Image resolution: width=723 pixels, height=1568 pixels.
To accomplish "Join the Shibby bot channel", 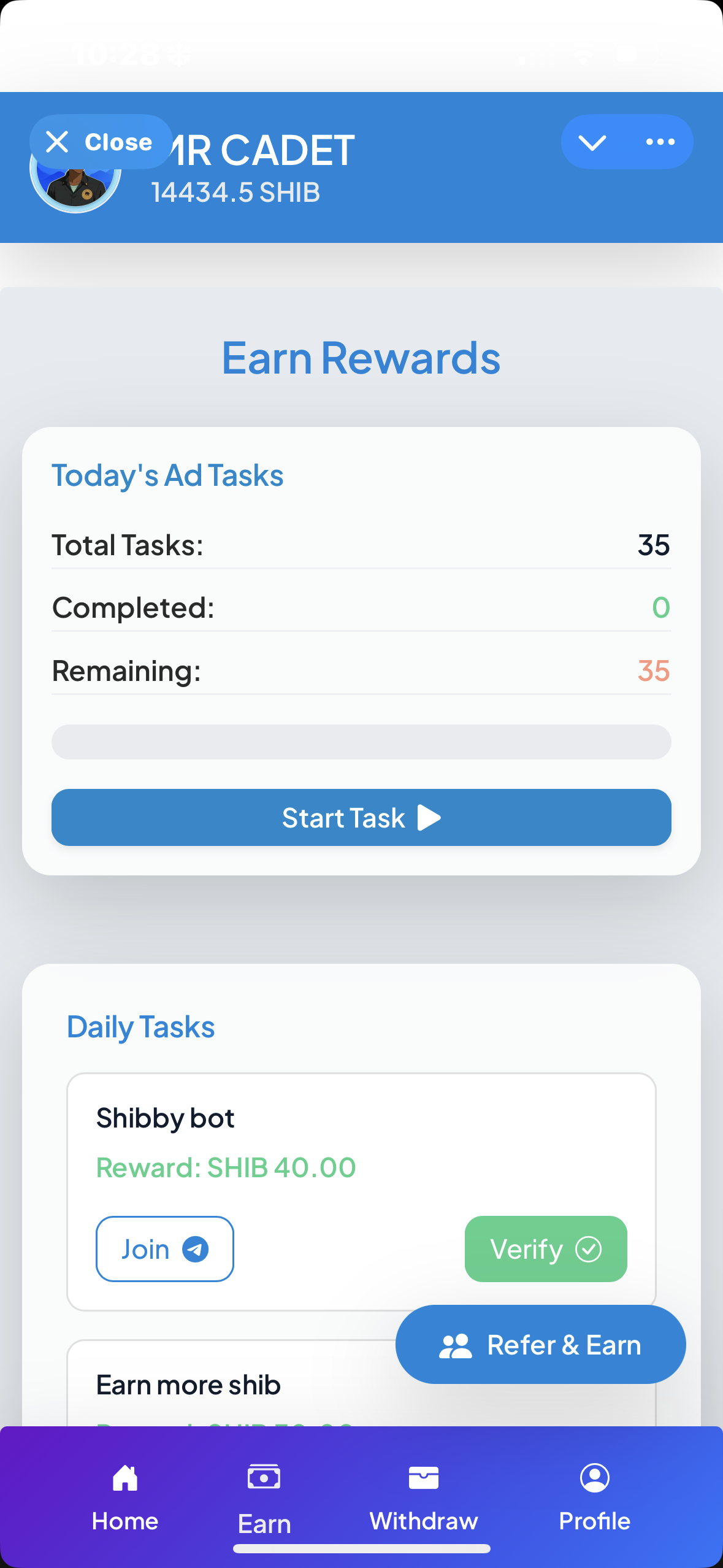I will click(164, 1249).
